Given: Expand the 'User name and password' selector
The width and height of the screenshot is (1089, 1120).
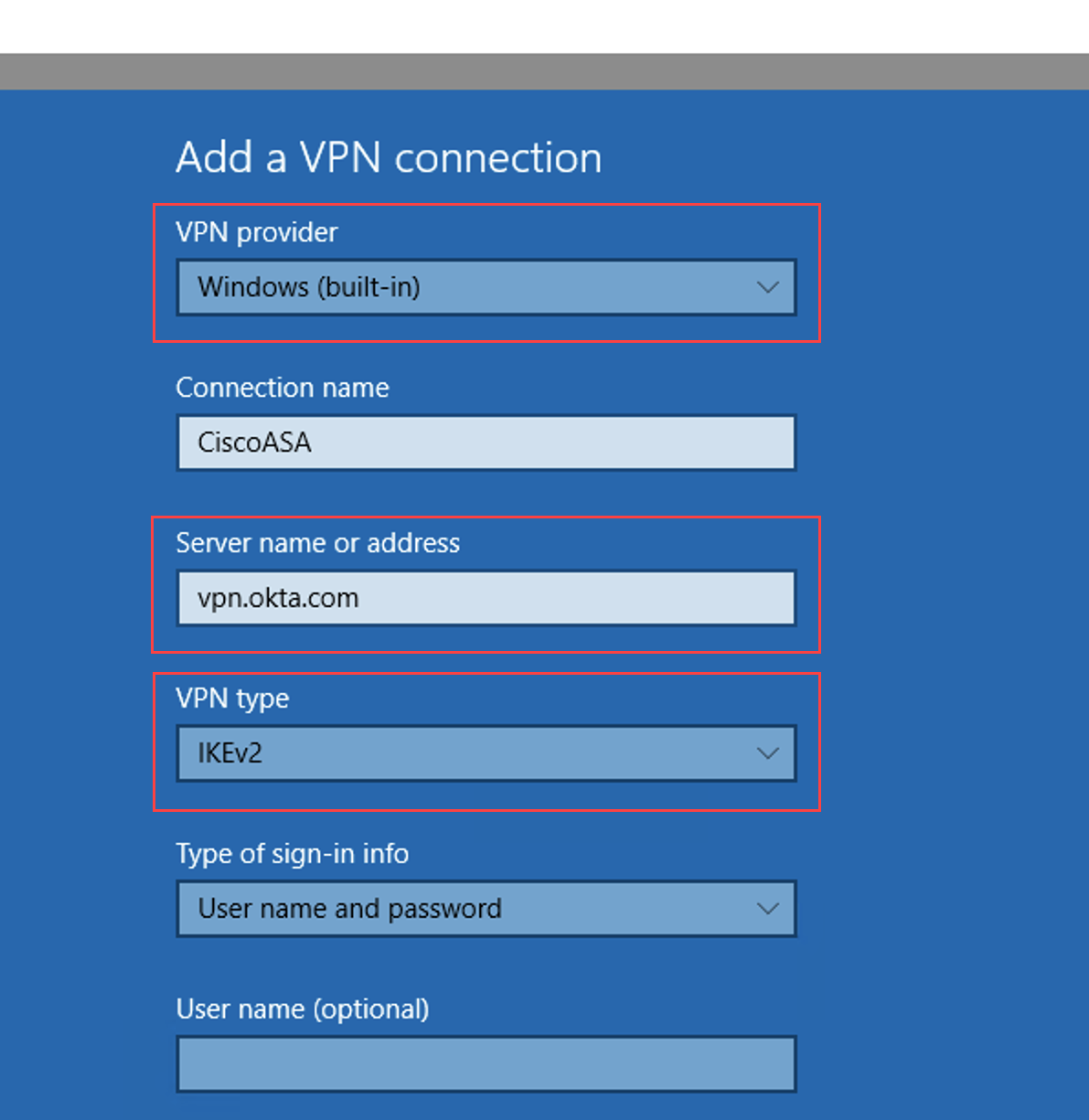Looking at the screenshot, I should point(486,909).
